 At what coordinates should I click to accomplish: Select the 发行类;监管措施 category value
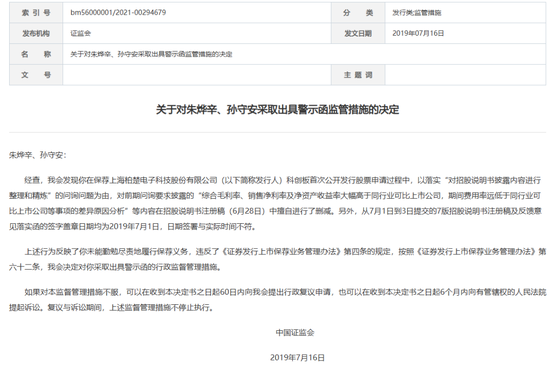pyautogui.click(x=417, y=13)
